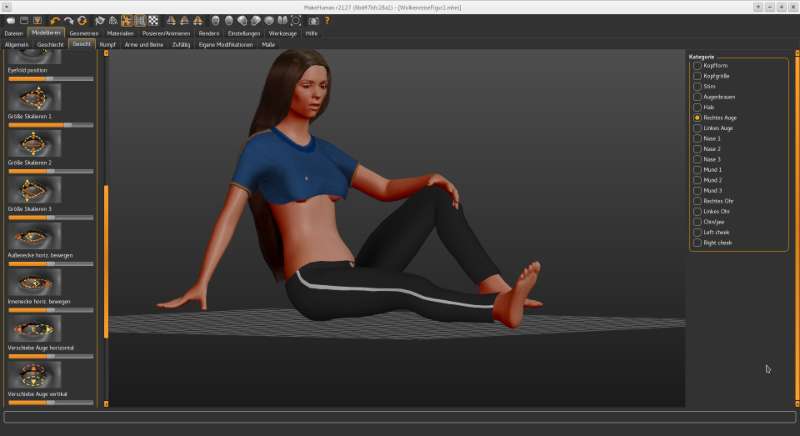The height and width of the screenshot is (436, 800).
Task: Select the Right cheek radio button
Action: point(698,243)
